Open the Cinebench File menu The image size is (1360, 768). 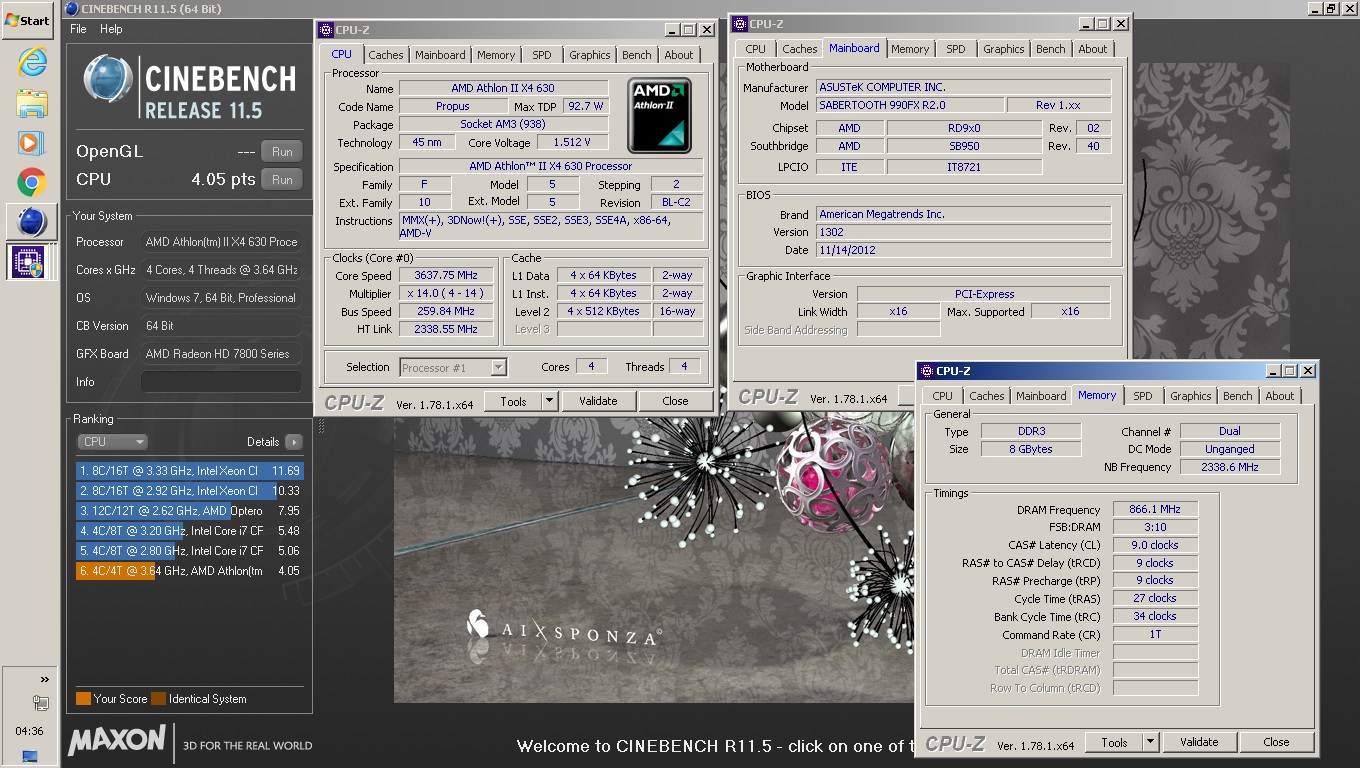click(x=78, y=29)
